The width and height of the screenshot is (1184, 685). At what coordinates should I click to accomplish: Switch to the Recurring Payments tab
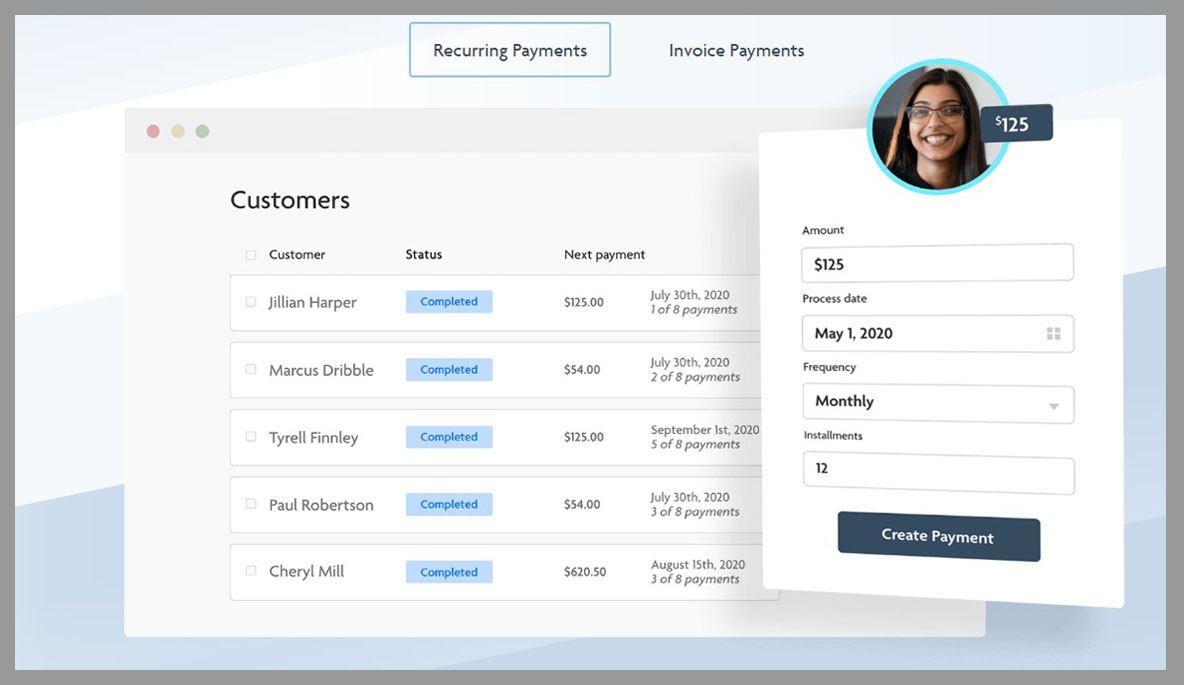point(510,50)
